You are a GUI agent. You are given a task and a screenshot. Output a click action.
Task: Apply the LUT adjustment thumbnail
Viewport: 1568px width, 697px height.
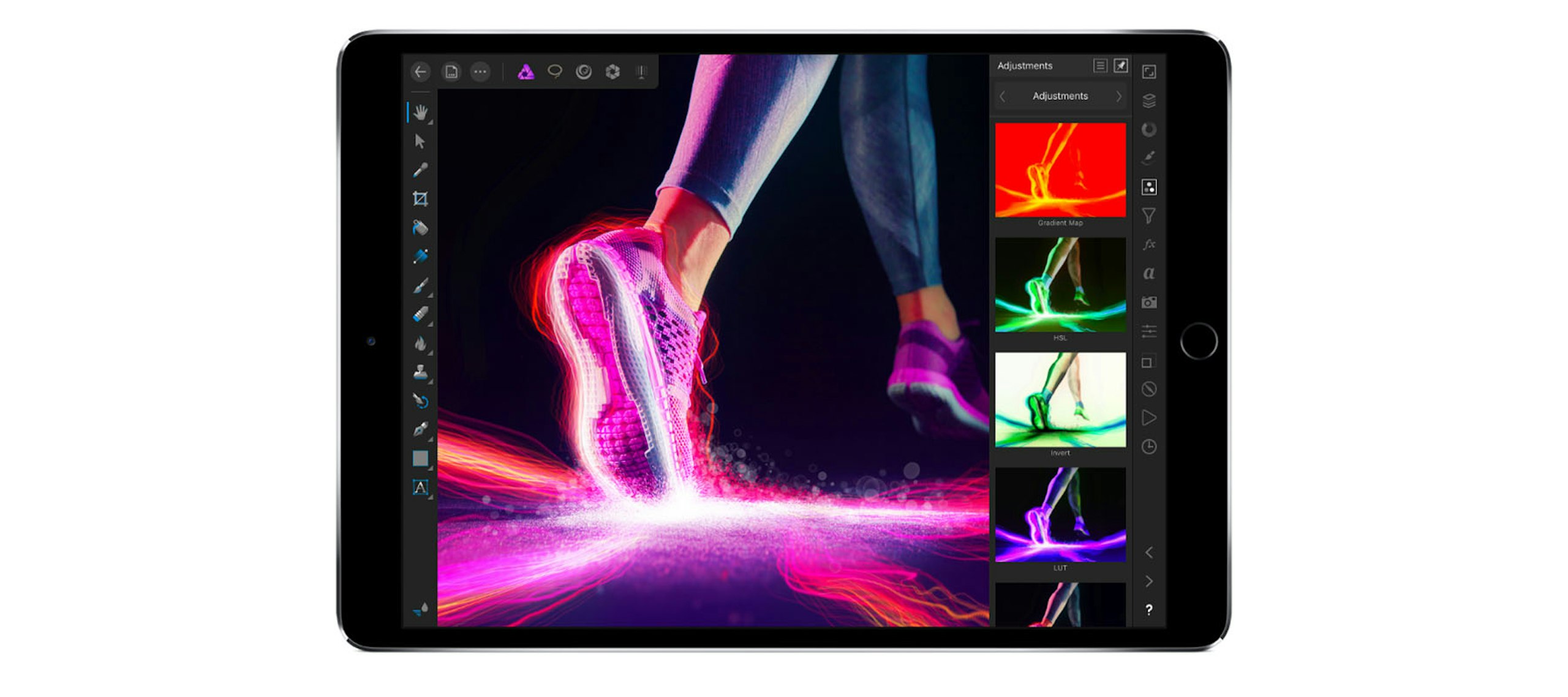1060,514
